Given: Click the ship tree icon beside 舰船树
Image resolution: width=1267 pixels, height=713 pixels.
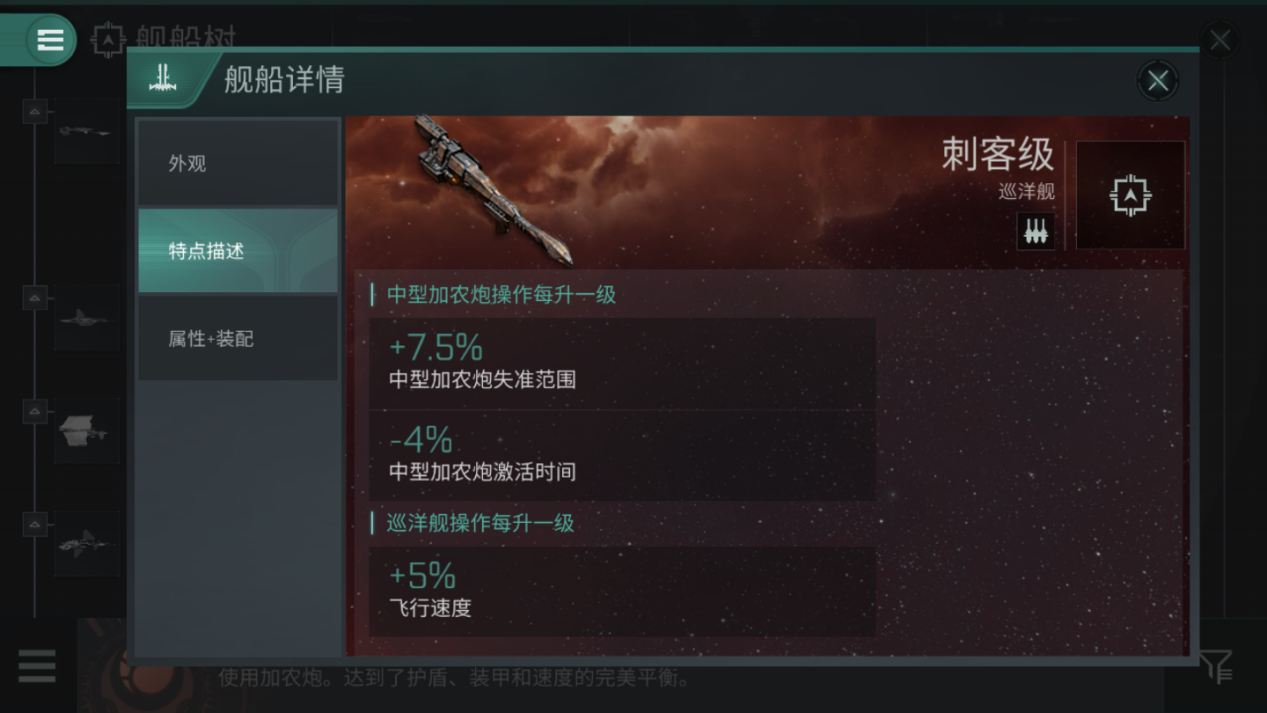Looking at the screenshot, I should click(107, 40).
